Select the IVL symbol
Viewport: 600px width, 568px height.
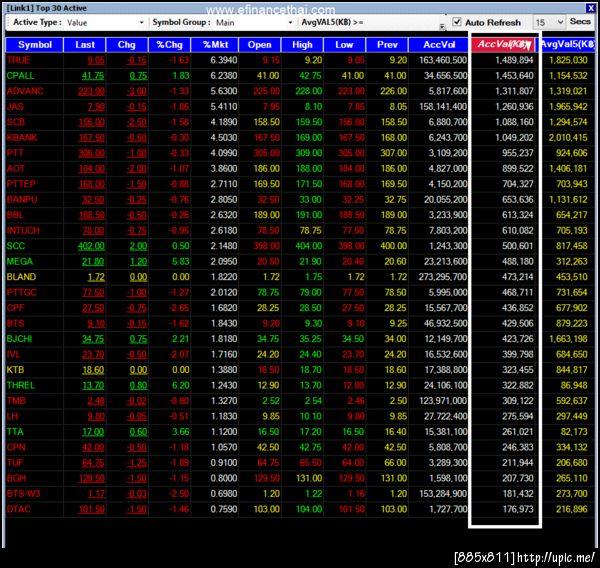tap(13, 354)
